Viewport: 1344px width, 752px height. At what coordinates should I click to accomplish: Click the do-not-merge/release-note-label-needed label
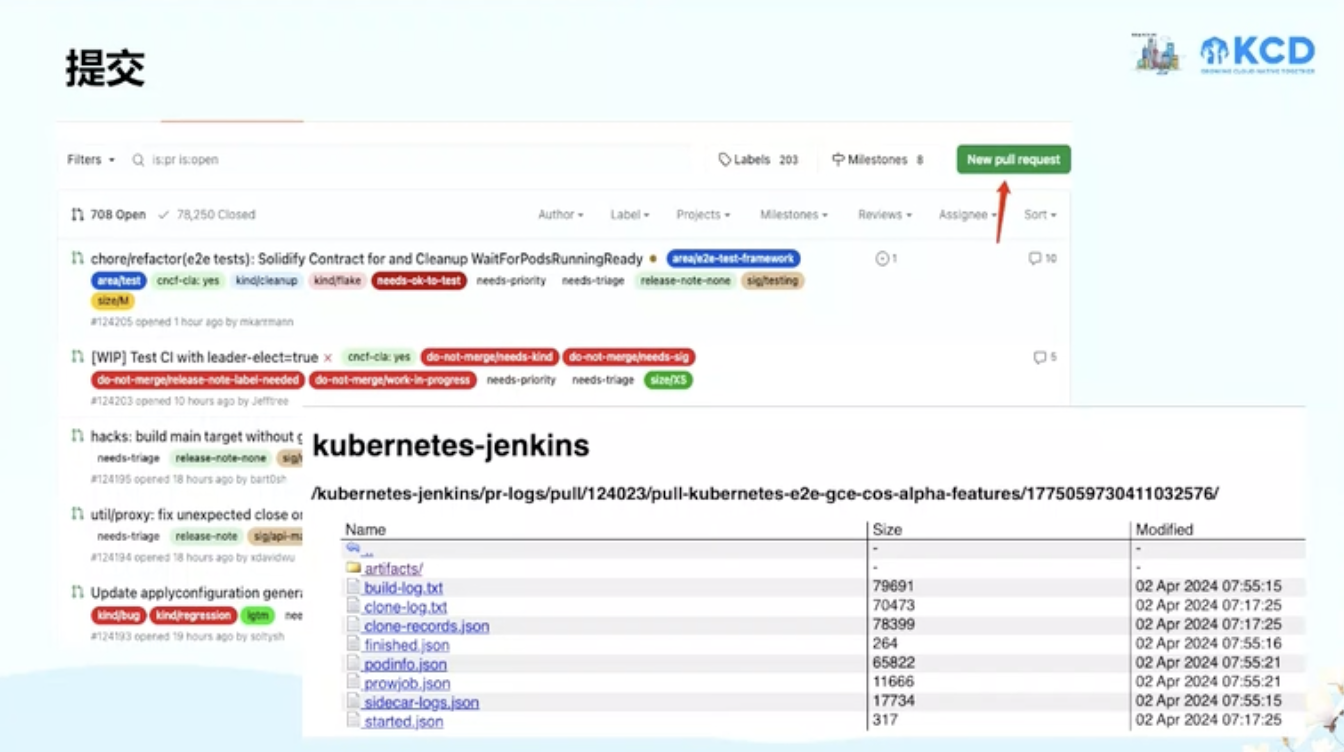[x=197, y=380]
